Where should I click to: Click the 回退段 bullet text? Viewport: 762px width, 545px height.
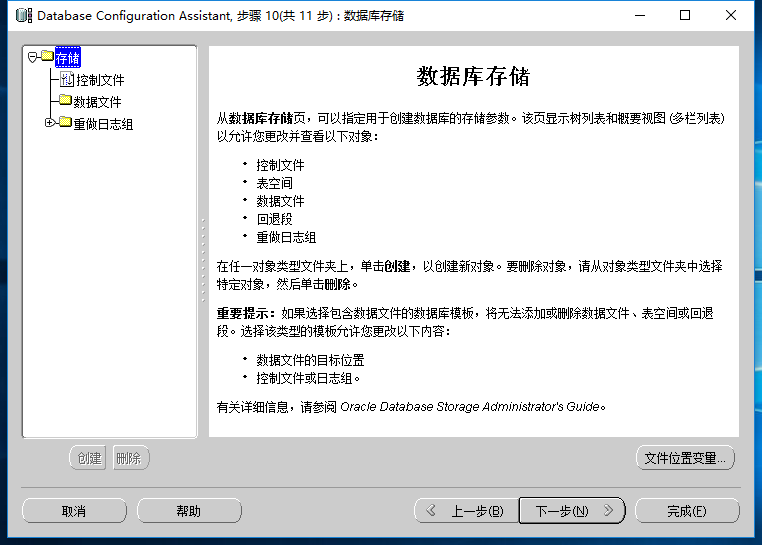tap(275, 219)
